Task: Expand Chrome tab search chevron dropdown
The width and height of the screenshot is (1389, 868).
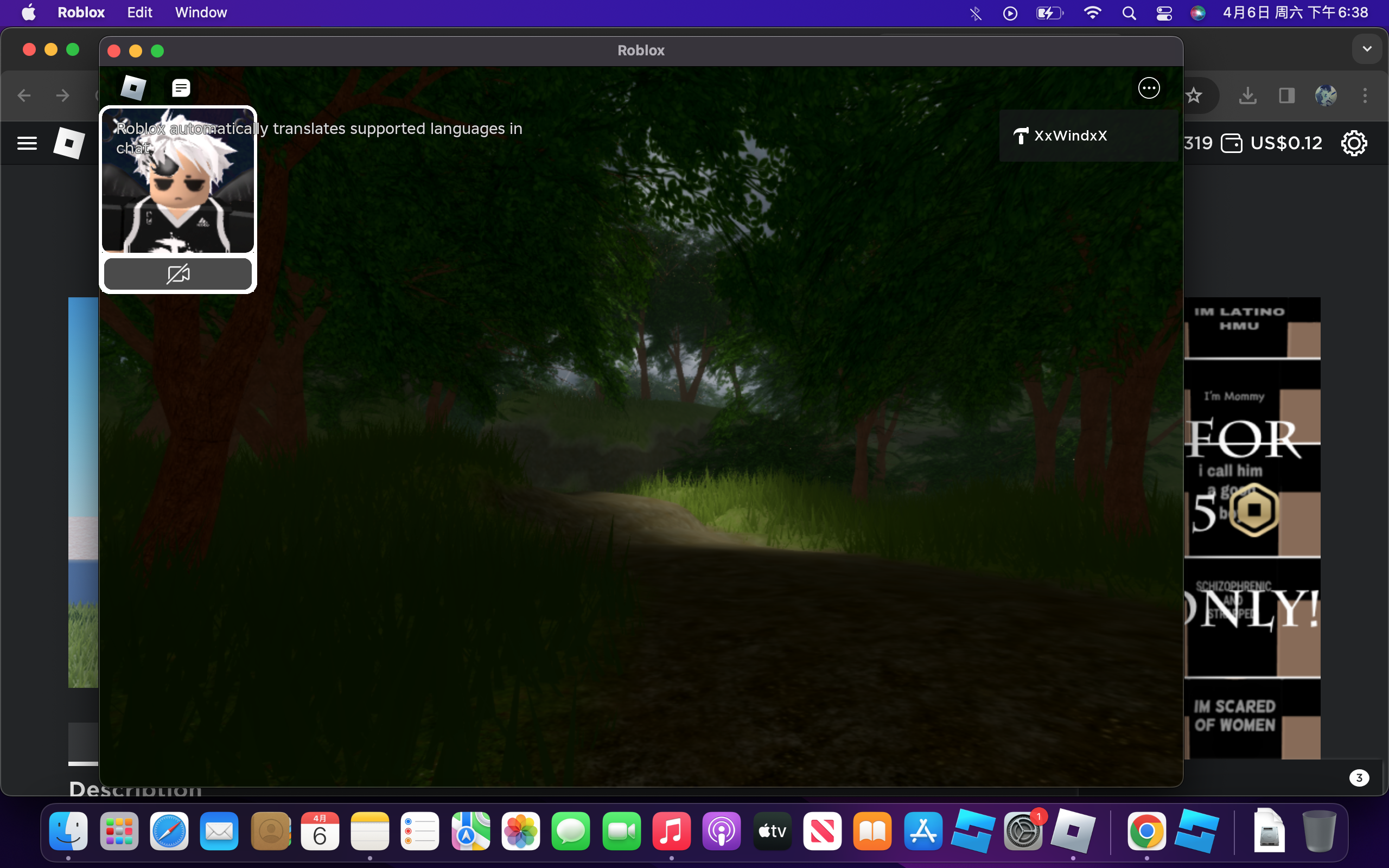Action: (x=1367, y=49)
